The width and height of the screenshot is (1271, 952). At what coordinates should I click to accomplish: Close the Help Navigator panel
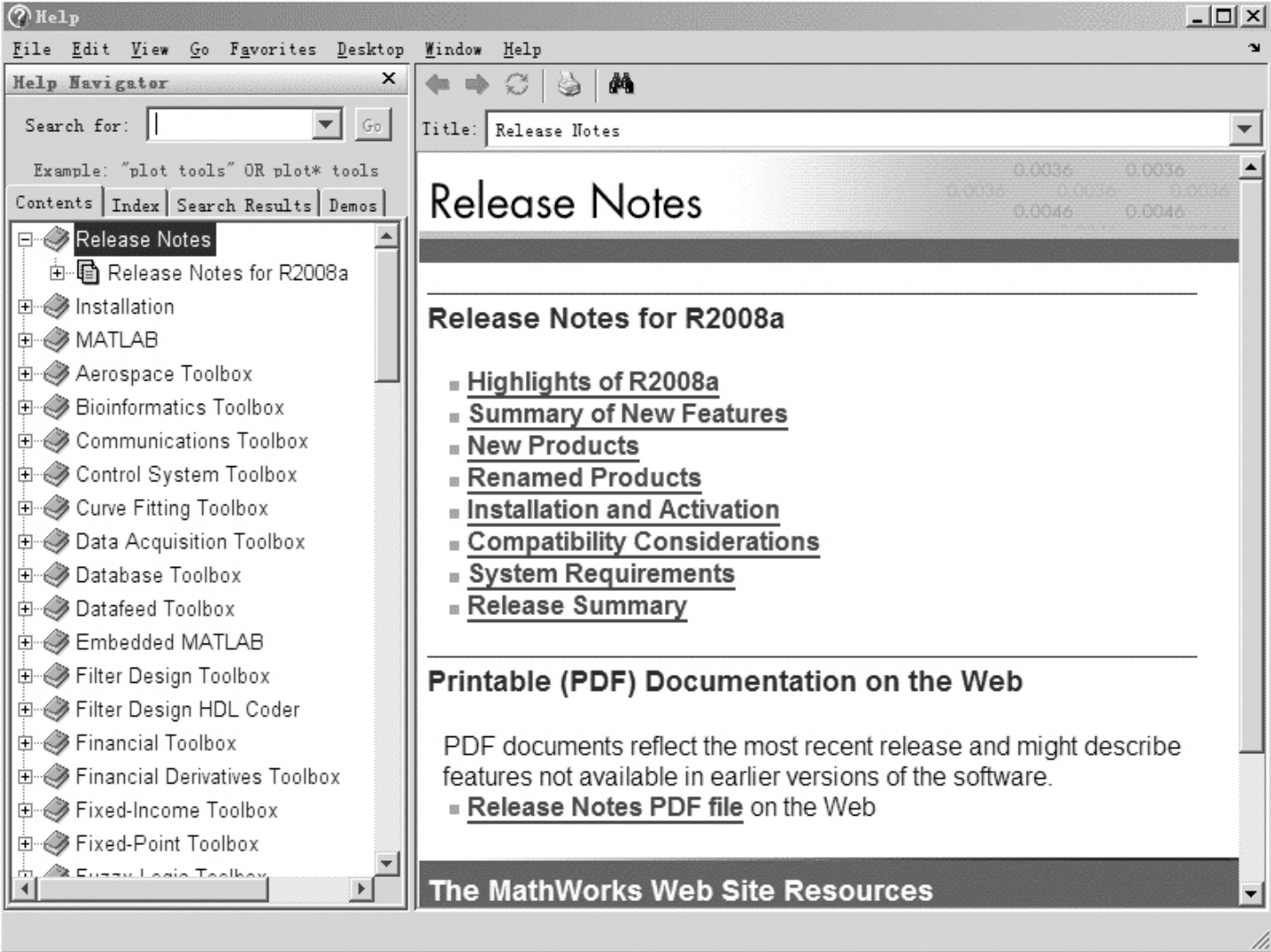coord(389,78)
